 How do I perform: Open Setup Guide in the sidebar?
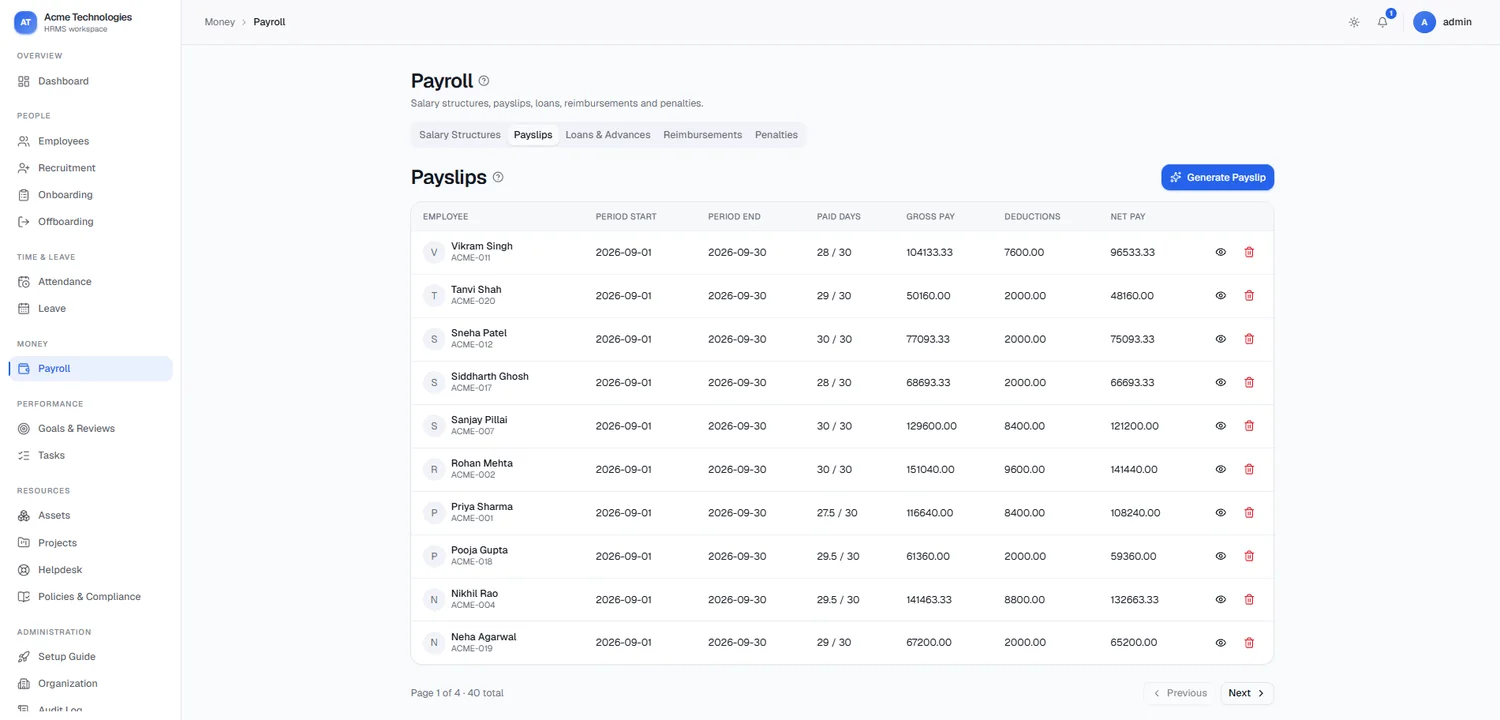(x=90, y=657)
